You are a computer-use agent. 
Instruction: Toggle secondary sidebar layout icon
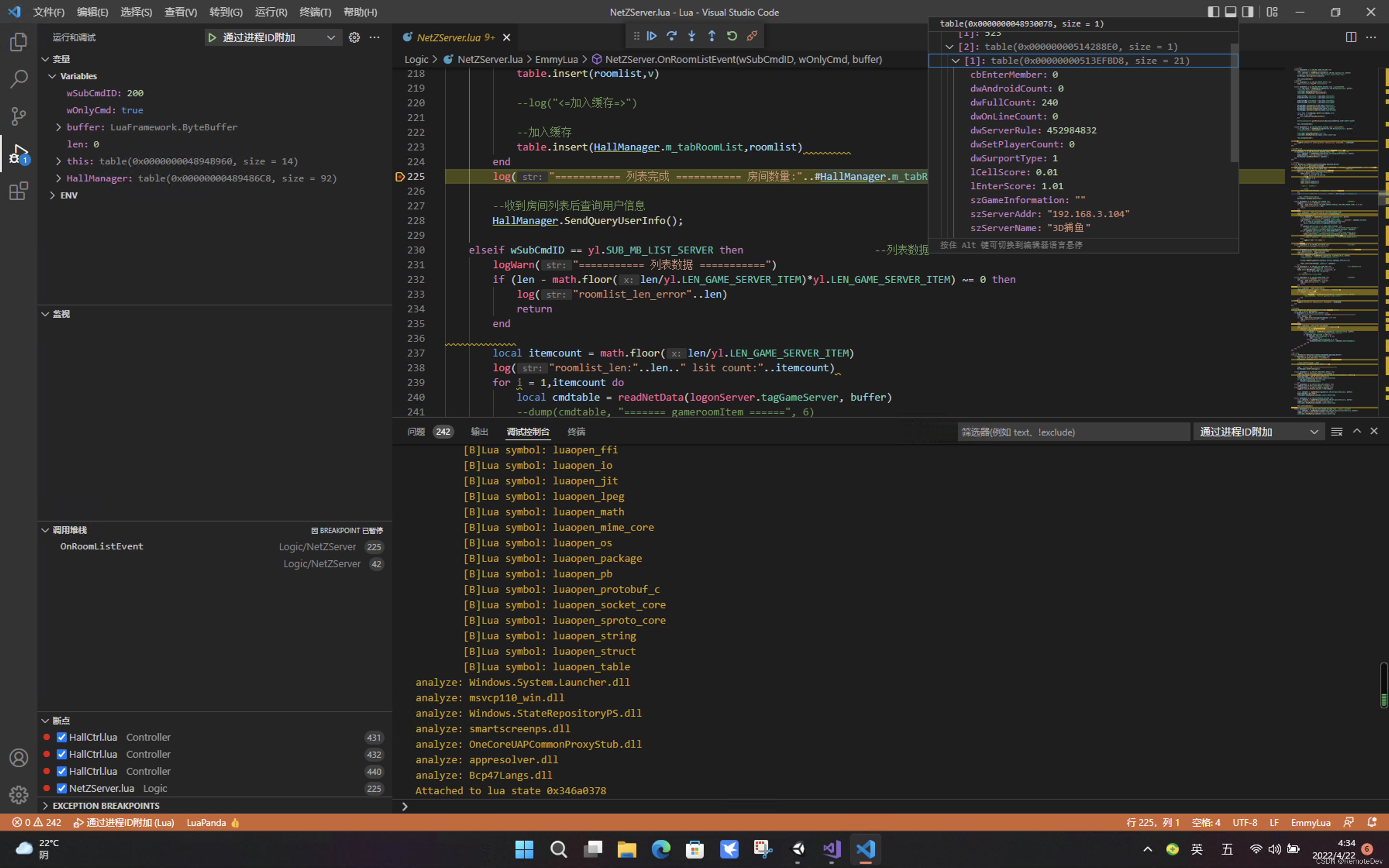[1247, 12]
